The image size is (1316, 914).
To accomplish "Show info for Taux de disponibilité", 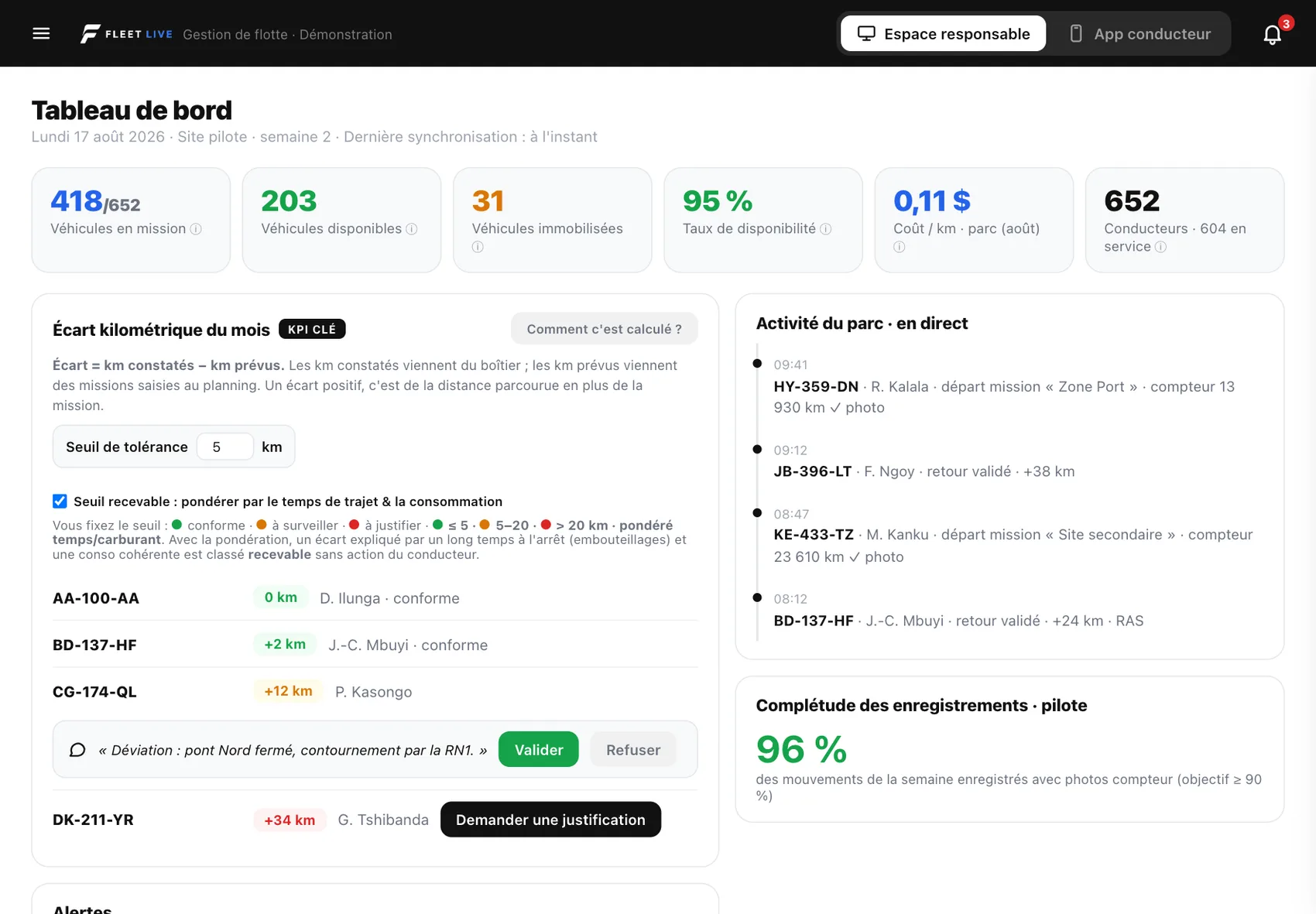I will pyautogui.click(x=826, y=229).
